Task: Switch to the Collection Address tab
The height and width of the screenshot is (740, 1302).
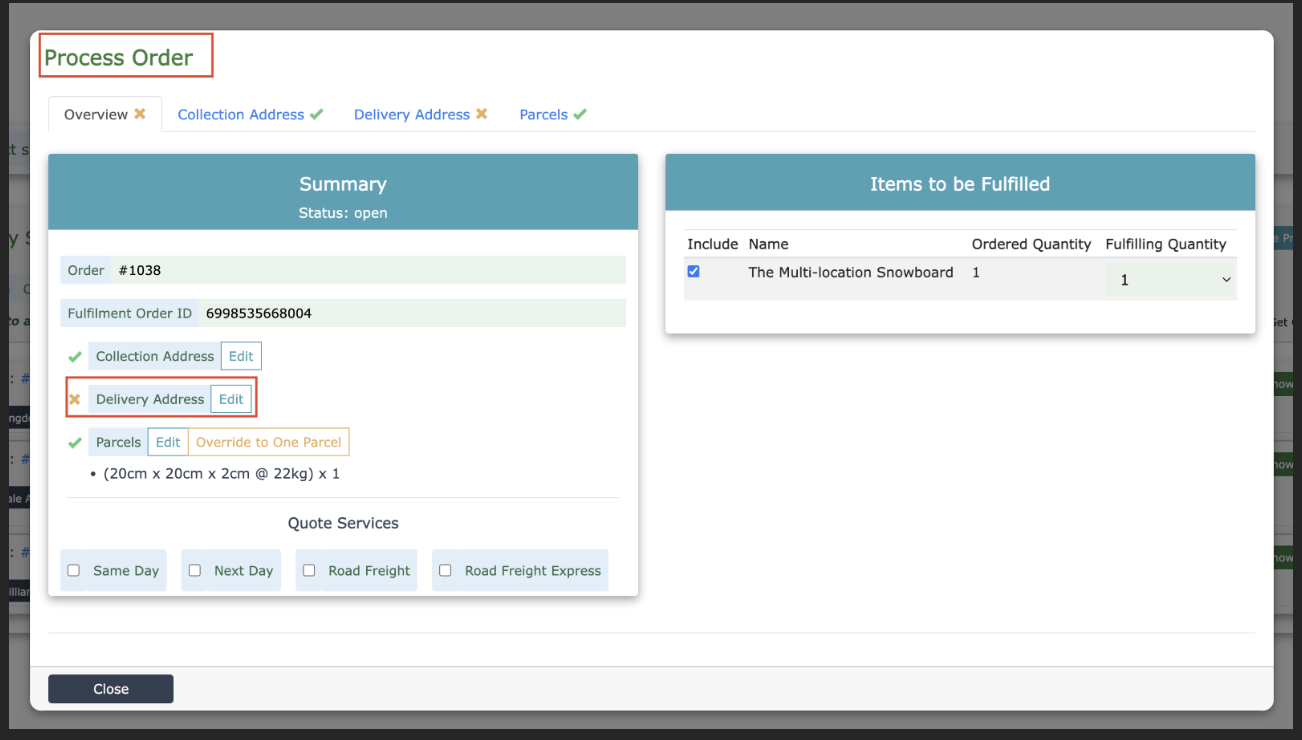Action: tap(241, 115)
